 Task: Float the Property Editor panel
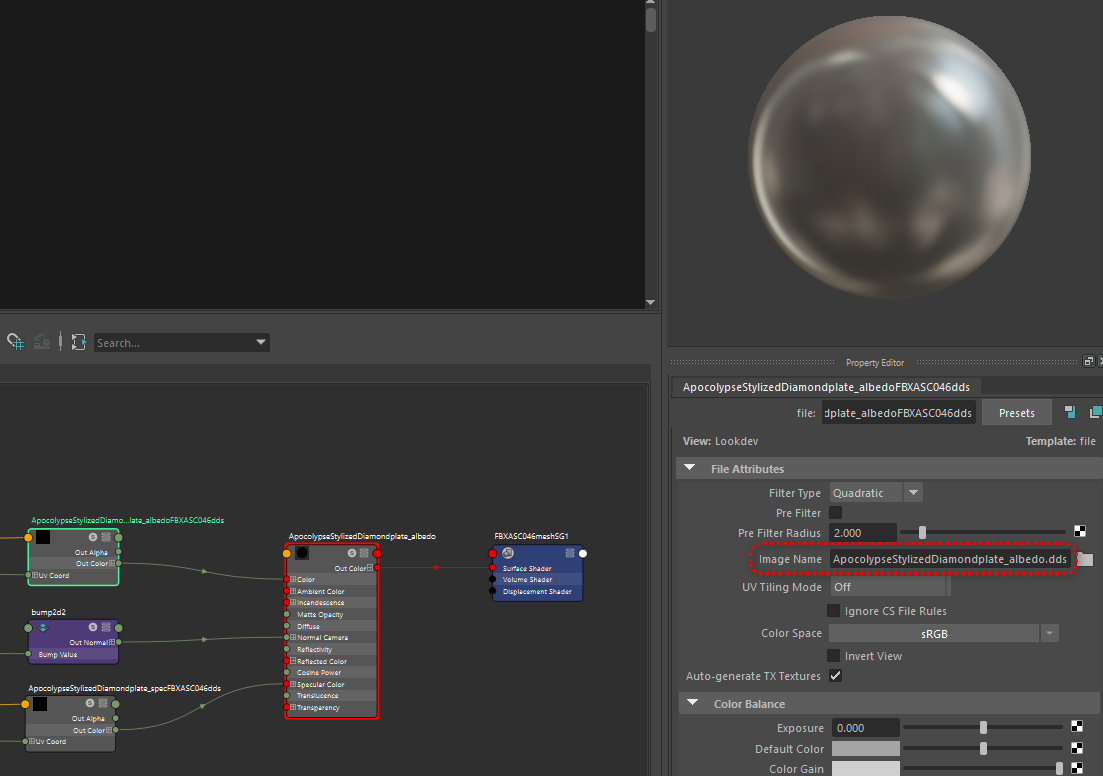click(x=1089, y=361)
